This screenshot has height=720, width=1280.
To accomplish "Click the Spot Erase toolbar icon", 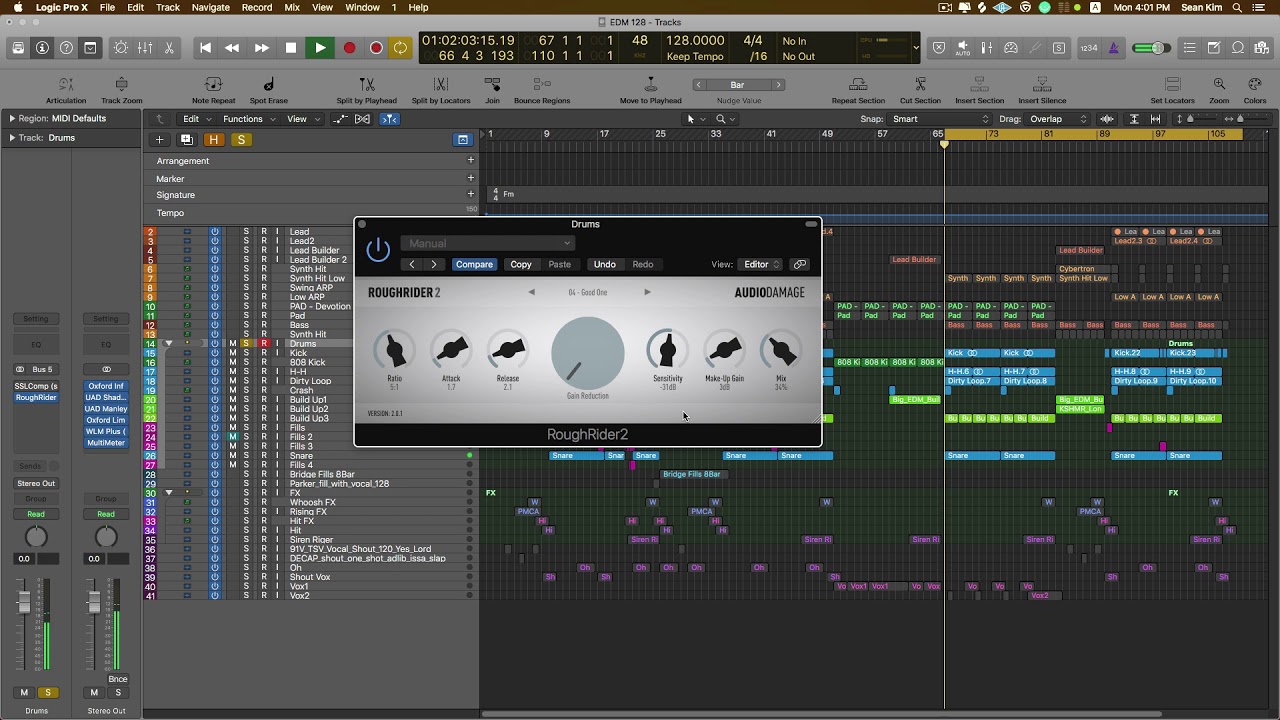I will coord(268,85).
